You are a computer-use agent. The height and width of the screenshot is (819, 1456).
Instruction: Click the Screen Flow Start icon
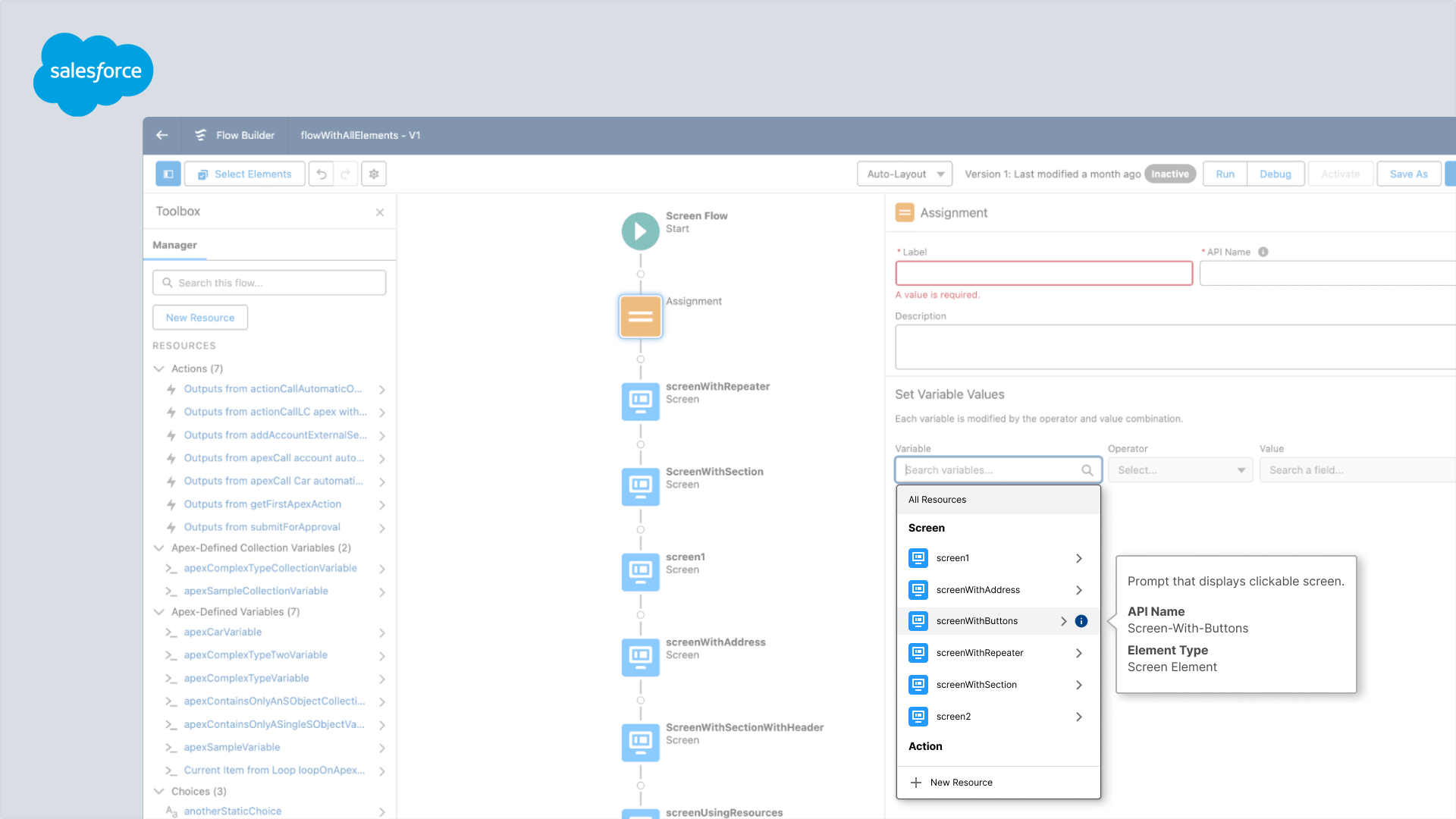point(641,231)
